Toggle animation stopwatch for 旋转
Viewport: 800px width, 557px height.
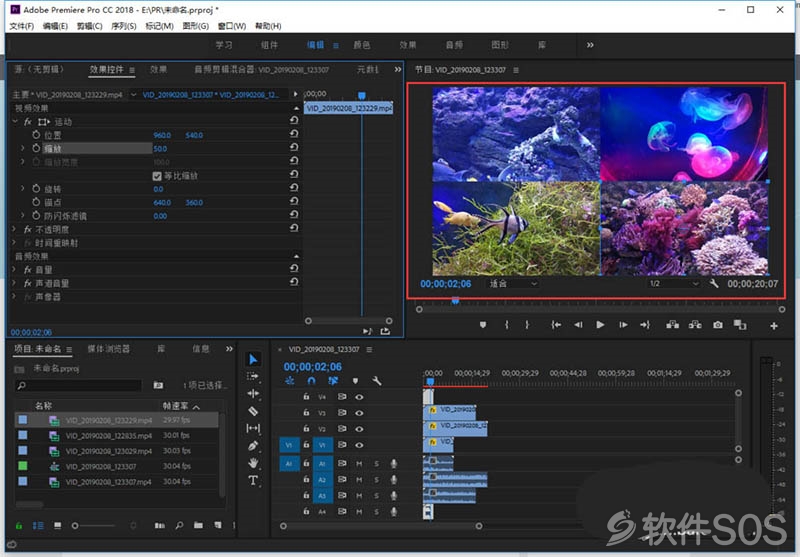click(x=36, y=189)
